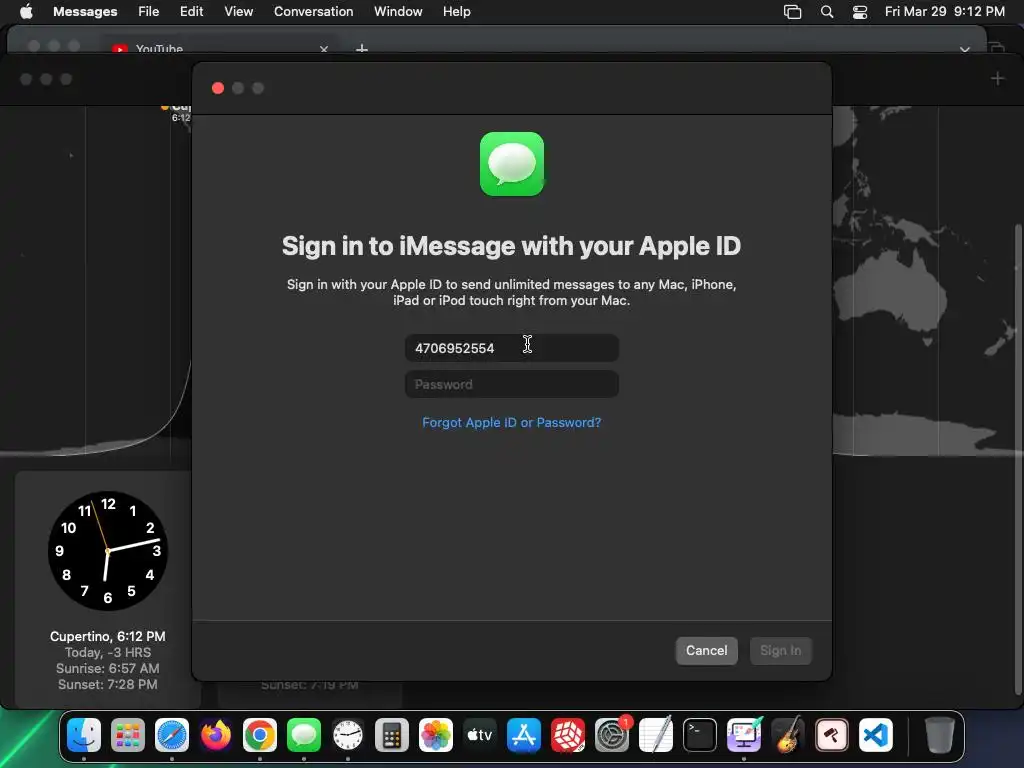Open Clock app in the Dock
This screenshot has width=1024, height=768.
[347, 735]
